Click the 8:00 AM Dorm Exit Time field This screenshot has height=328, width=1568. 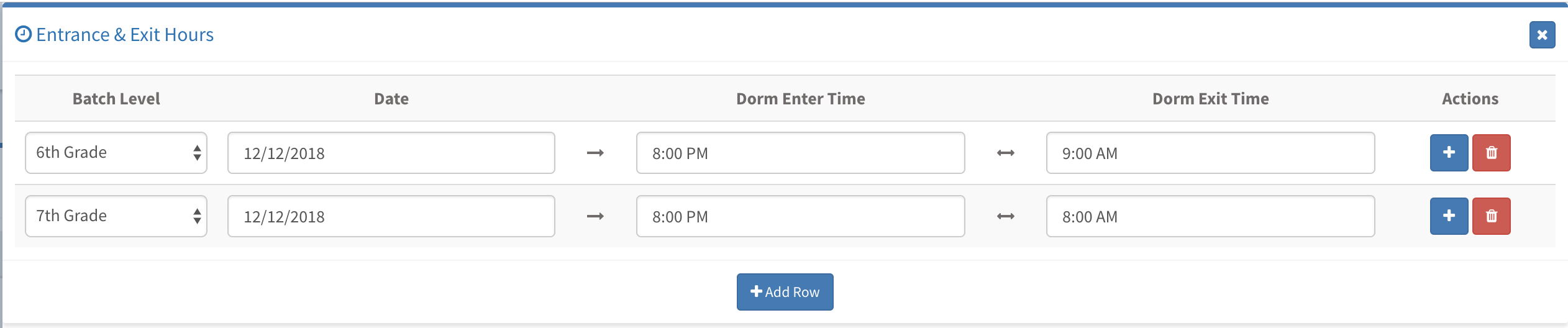(x=1211, y=216)
